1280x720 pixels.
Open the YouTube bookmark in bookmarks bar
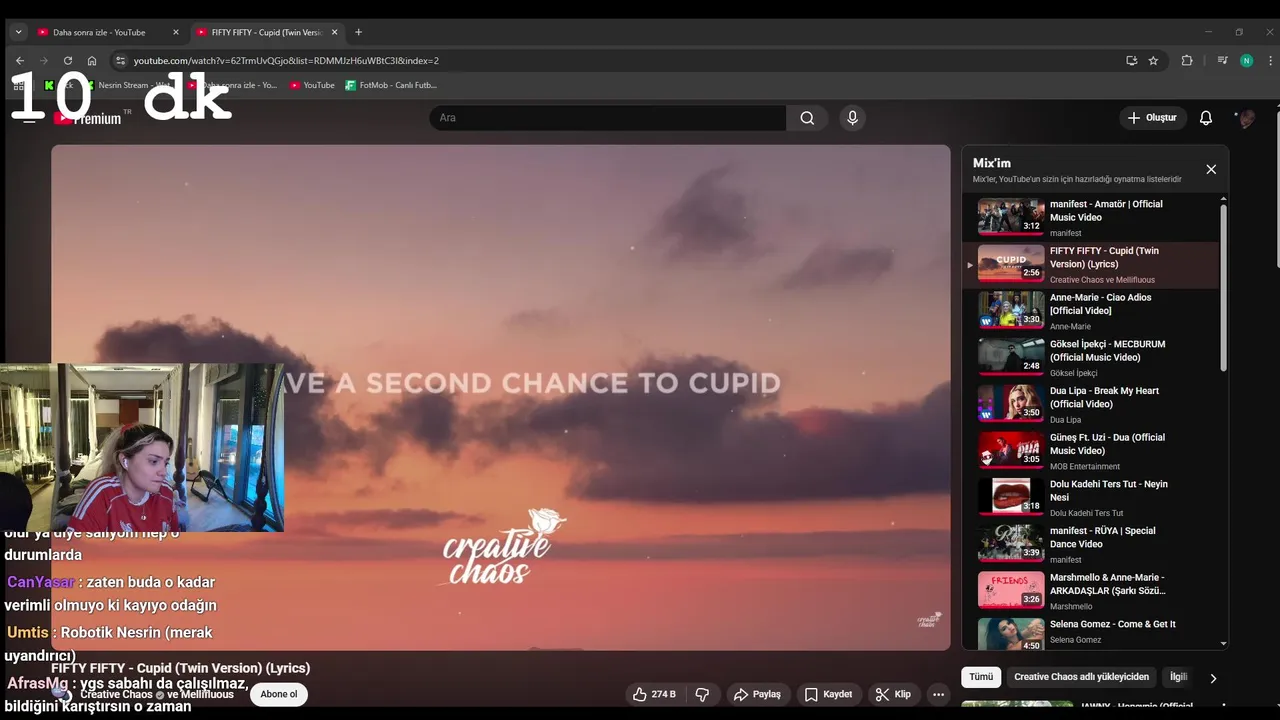(x=312, y=85)
